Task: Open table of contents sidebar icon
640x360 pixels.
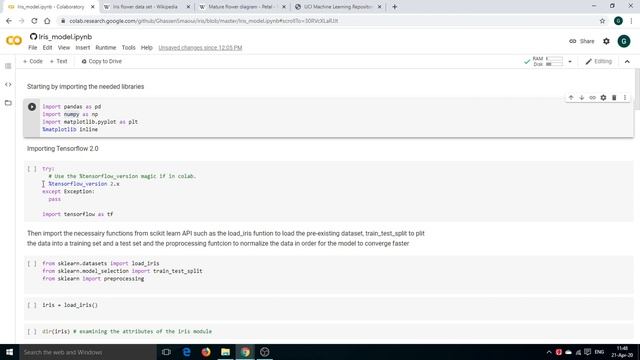Action: (8, 66)
